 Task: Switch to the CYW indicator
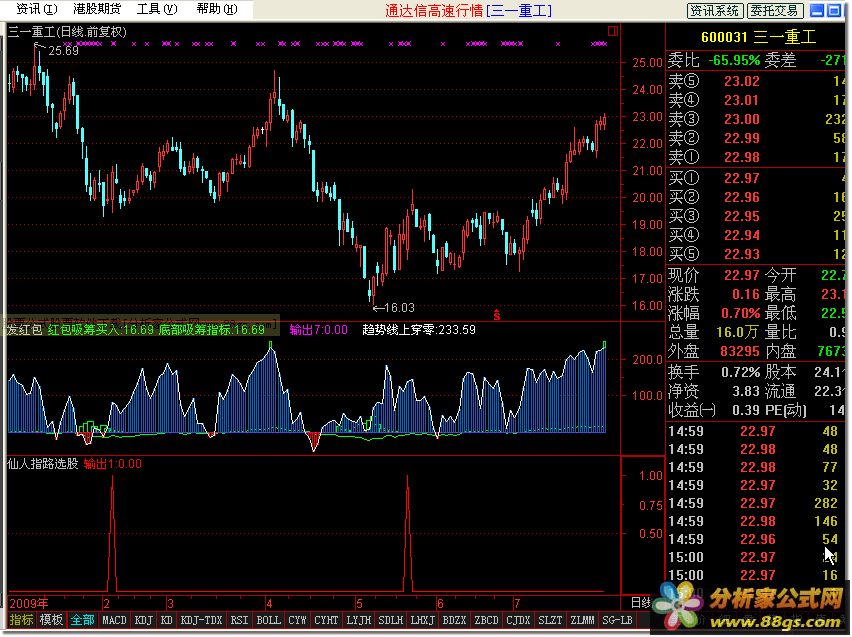297,620
